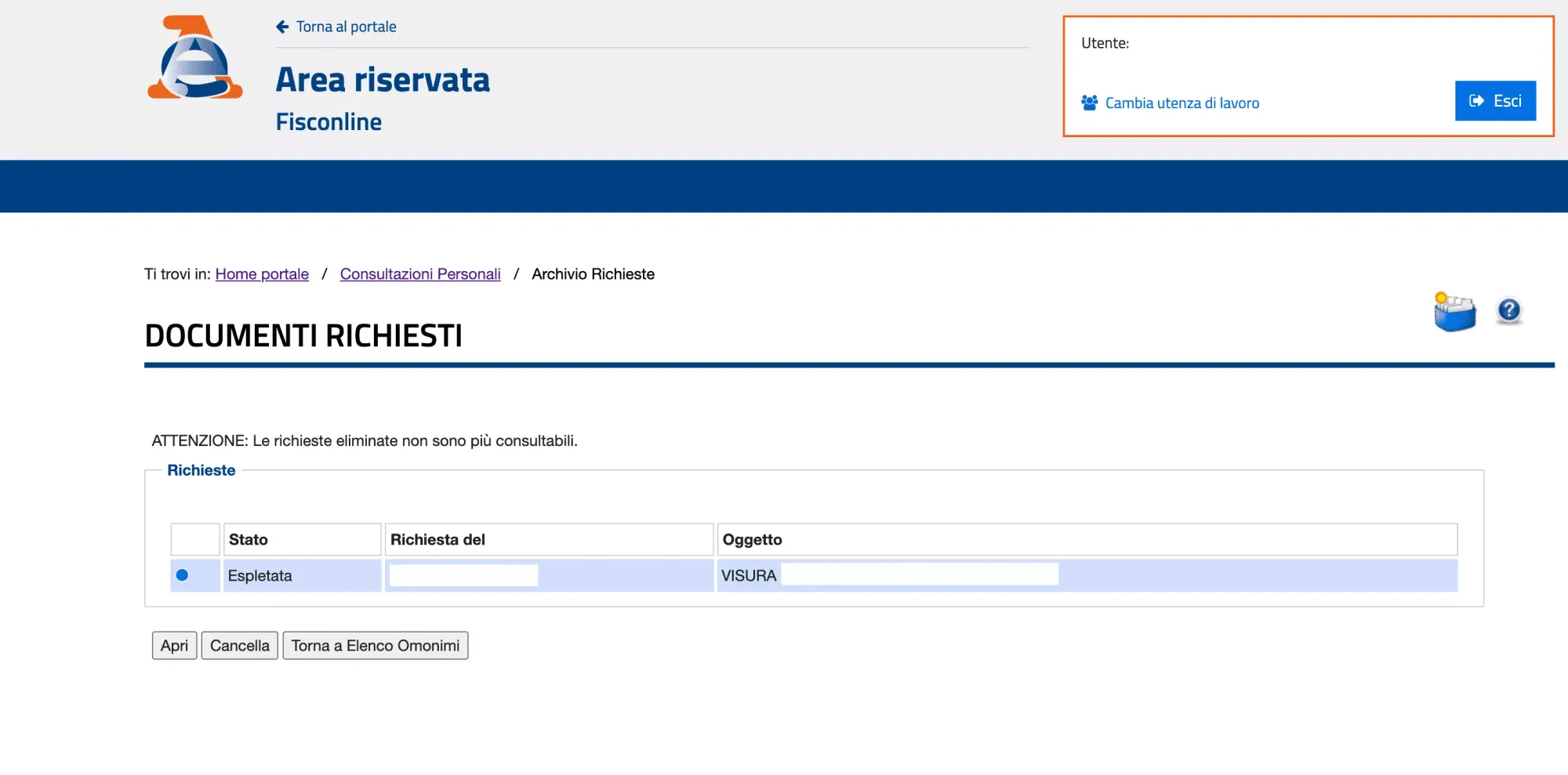Click the users icon beside Cambia utenza di lavoro
Image resolution: width=1568 pixels, height=775 pixels.
(1089, 102)
